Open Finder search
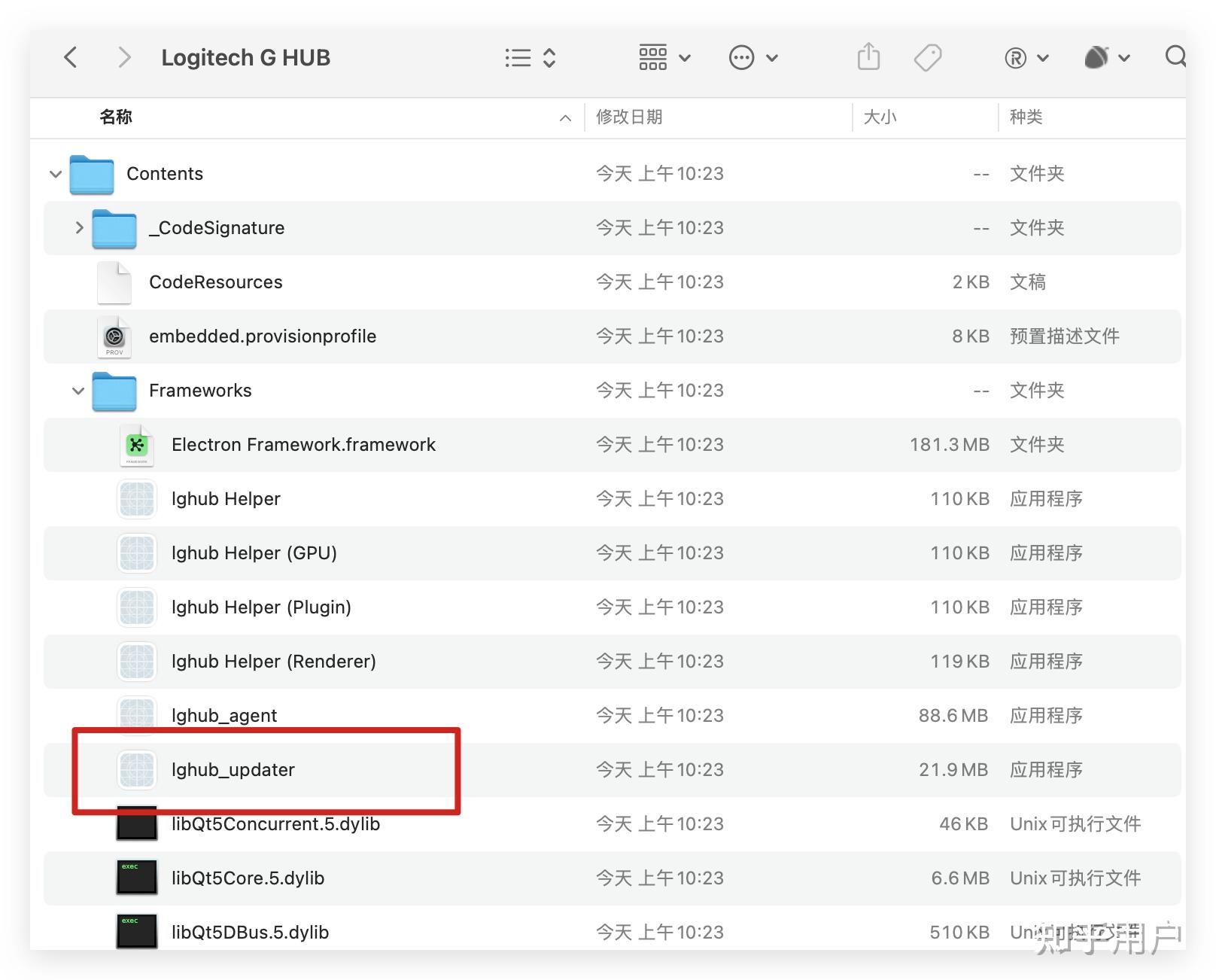Viewport: 1216px width, 980px height. (x=1175, y=56)
